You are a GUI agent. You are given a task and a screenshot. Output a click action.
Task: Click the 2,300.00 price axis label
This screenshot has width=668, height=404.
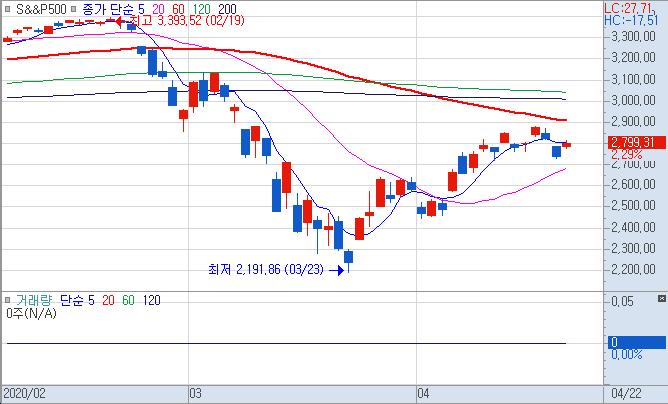[633, 248]
